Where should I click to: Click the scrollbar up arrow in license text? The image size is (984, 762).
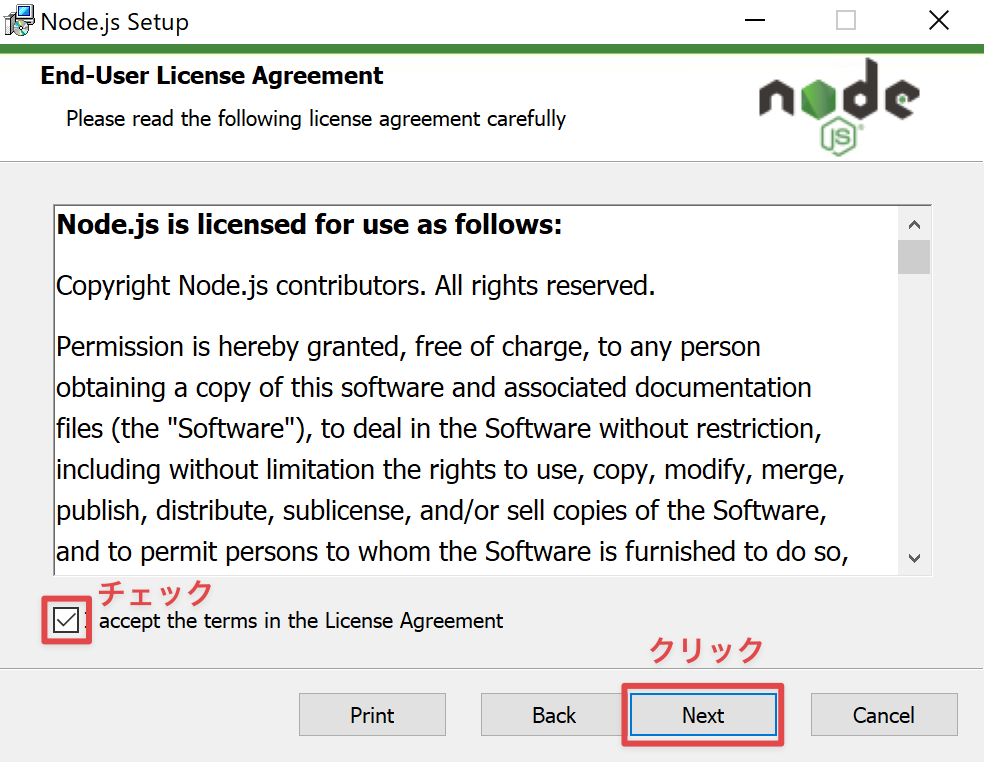point(914,224)
